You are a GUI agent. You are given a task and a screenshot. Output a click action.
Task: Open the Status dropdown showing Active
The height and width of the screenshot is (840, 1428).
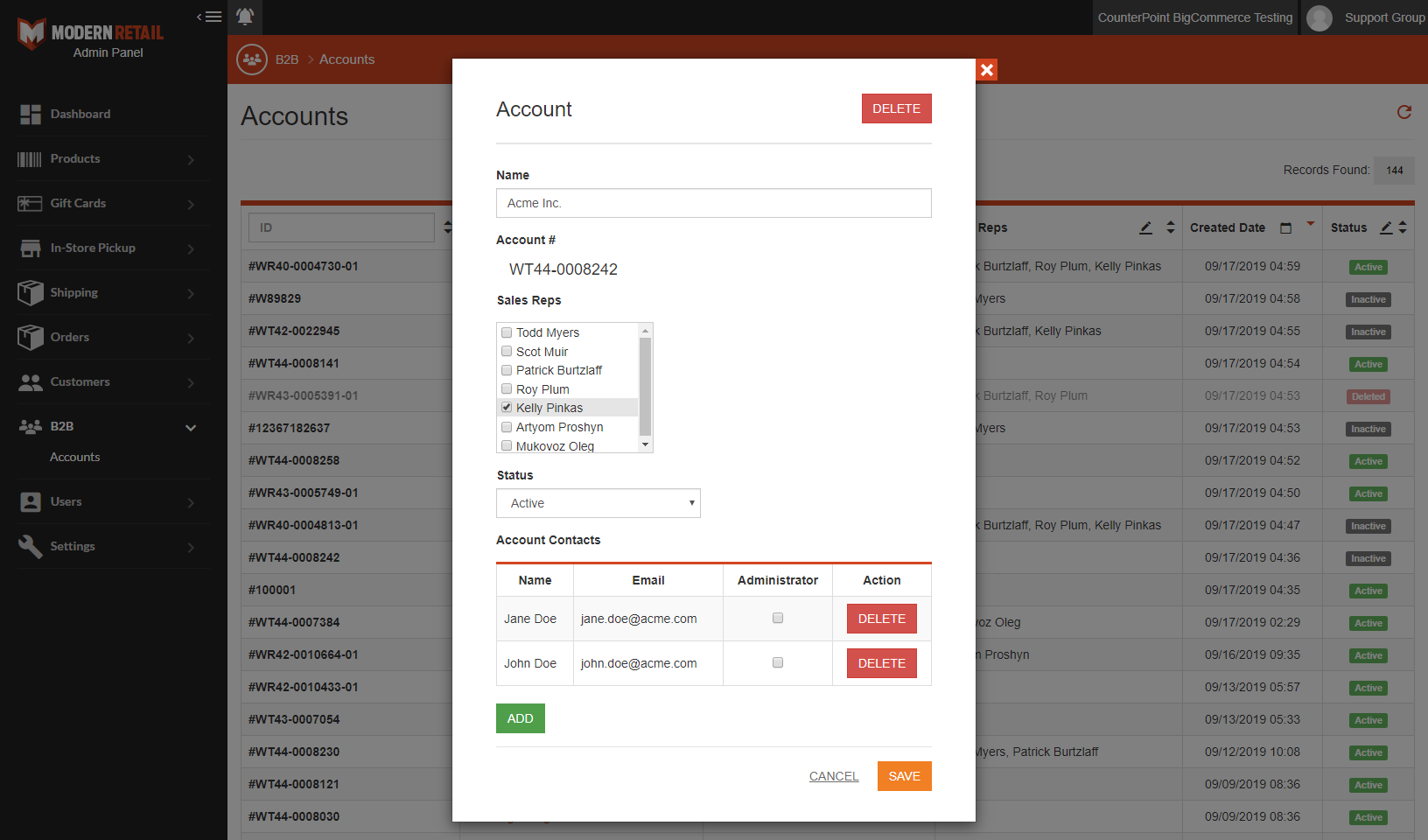[x=598, y=503]
